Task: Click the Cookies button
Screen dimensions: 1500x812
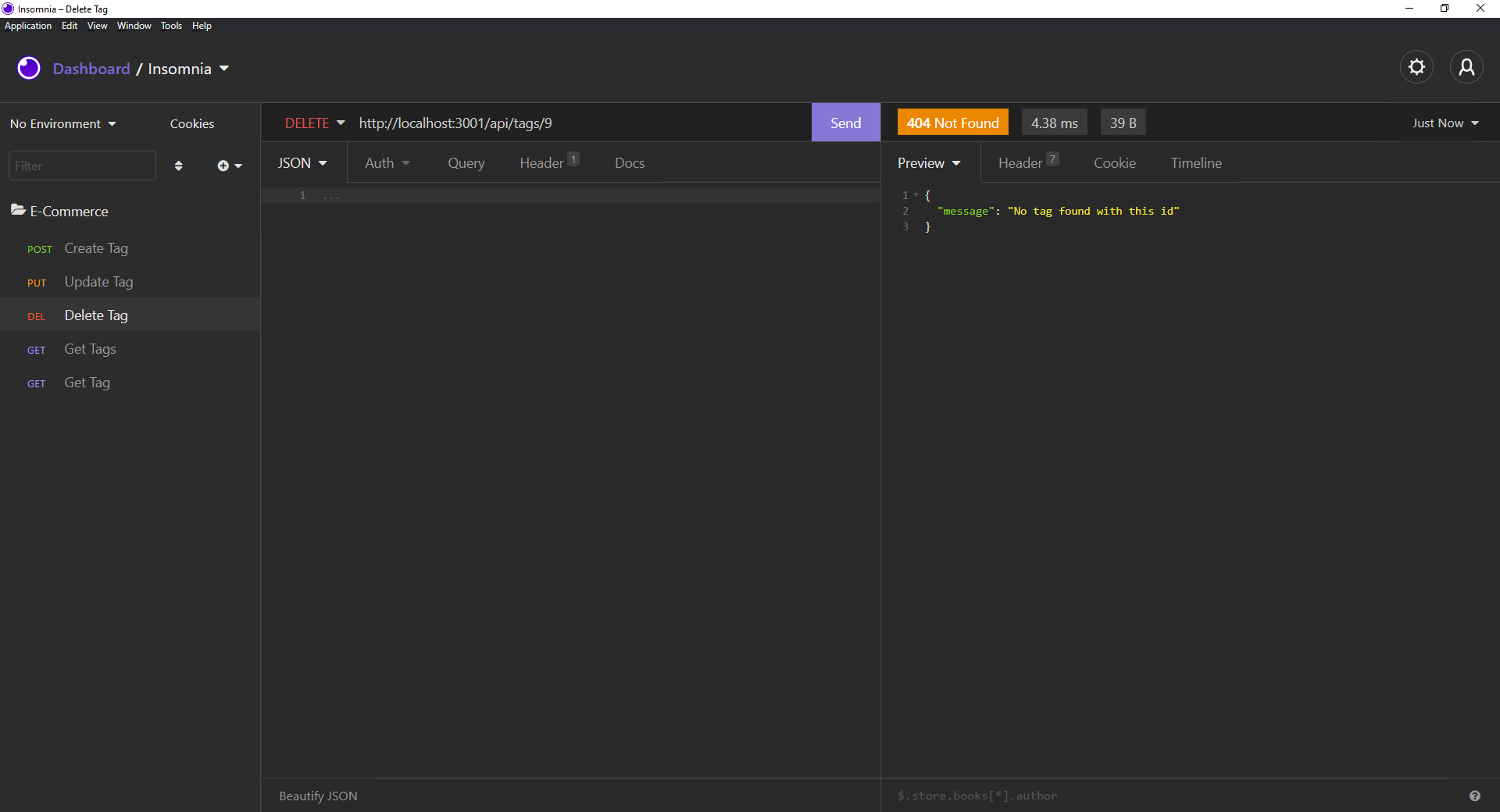Action: point(192,123)
